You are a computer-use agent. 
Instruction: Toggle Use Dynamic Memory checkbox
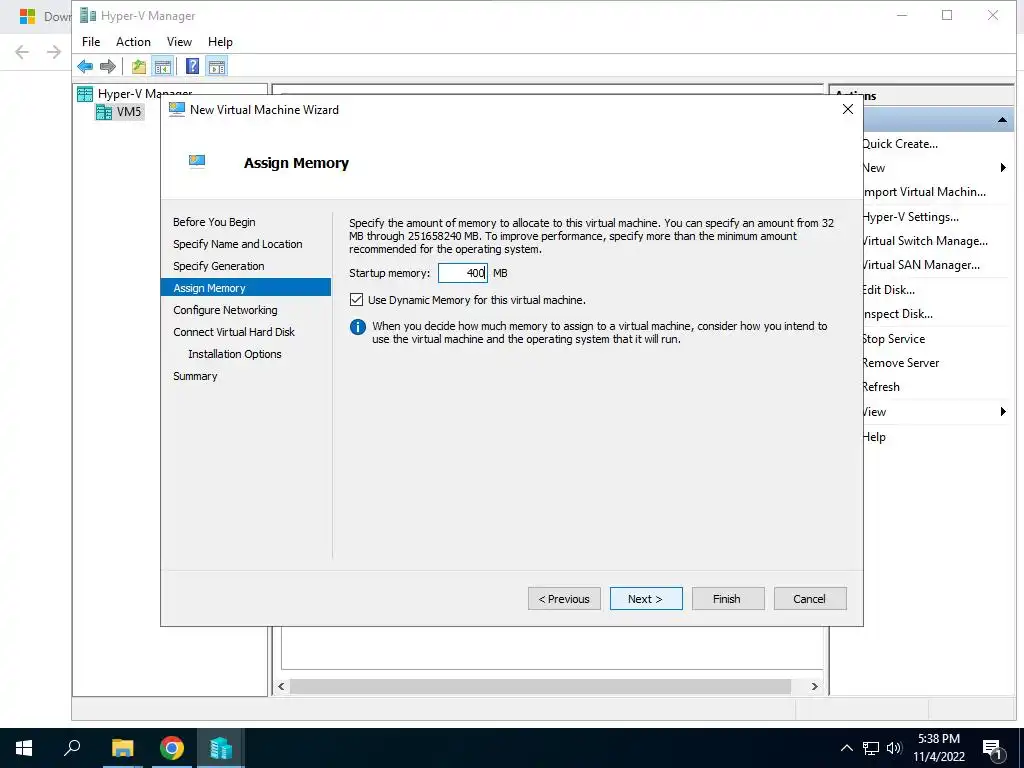click(x=357, y=300)
